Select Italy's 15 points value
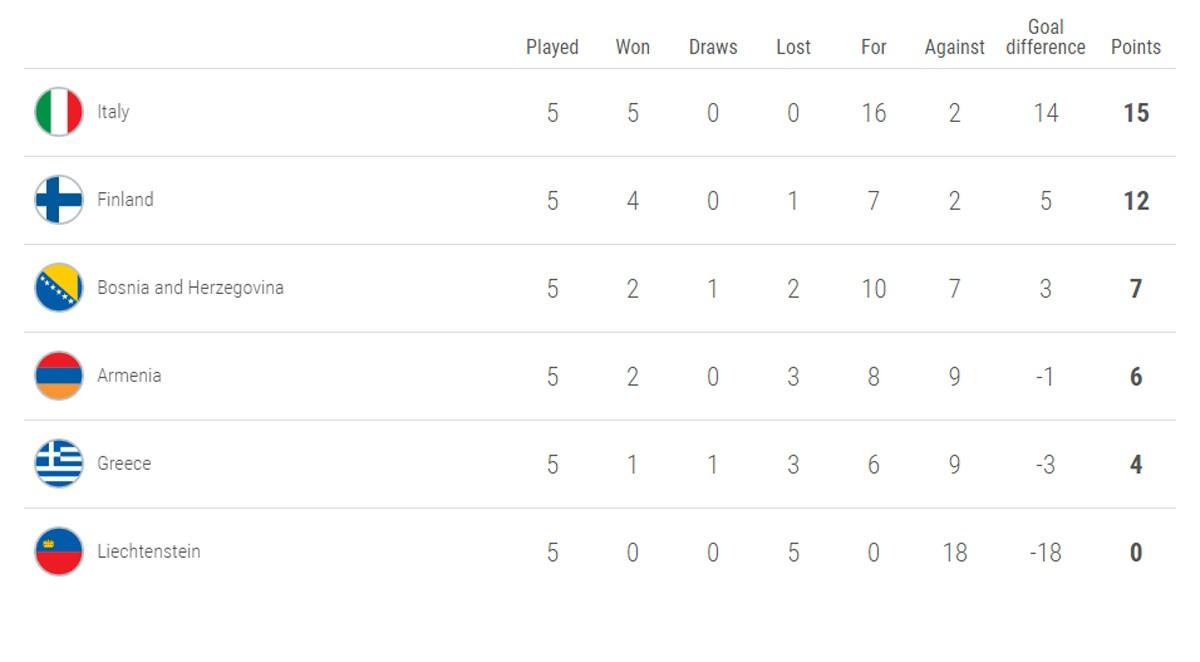1200x662 pixels. [1136, 113]
